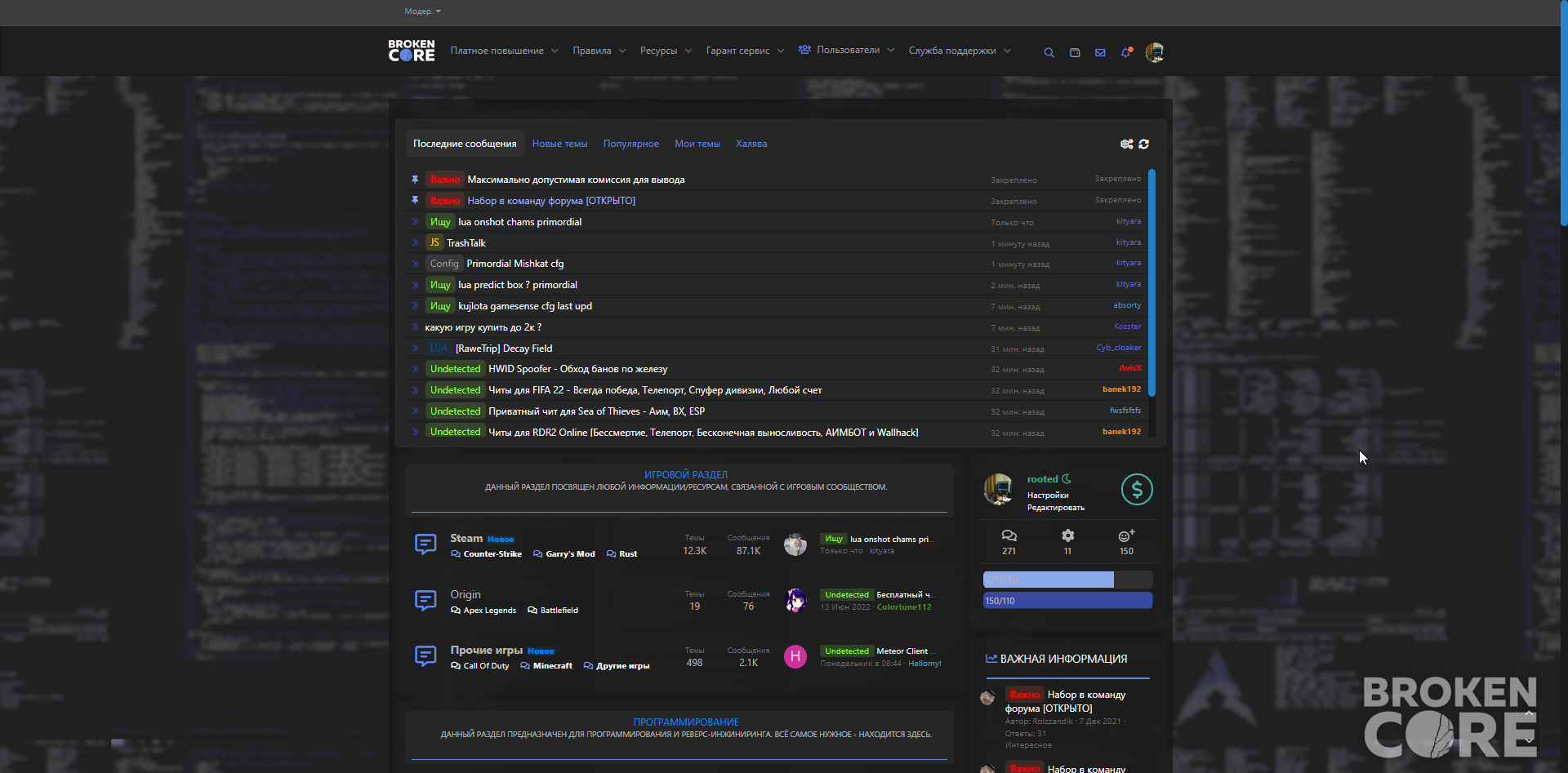1568x773 pixels.
Task: Click the gear icon showing 11
Action: click(1067, 535)
